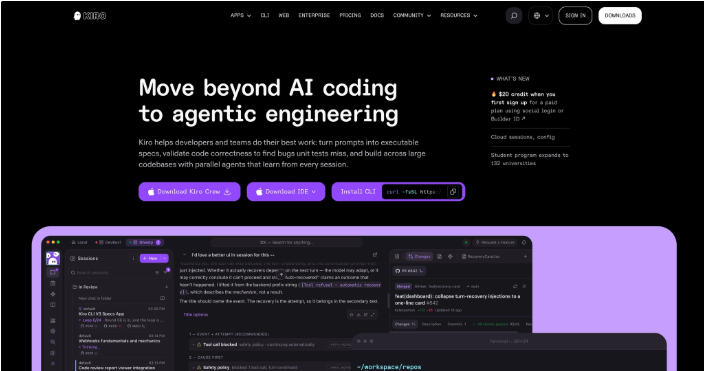This screenshot has height=371, width=704.
Task: Select the Commits 1 sub-tab
Action: point(457,324)
